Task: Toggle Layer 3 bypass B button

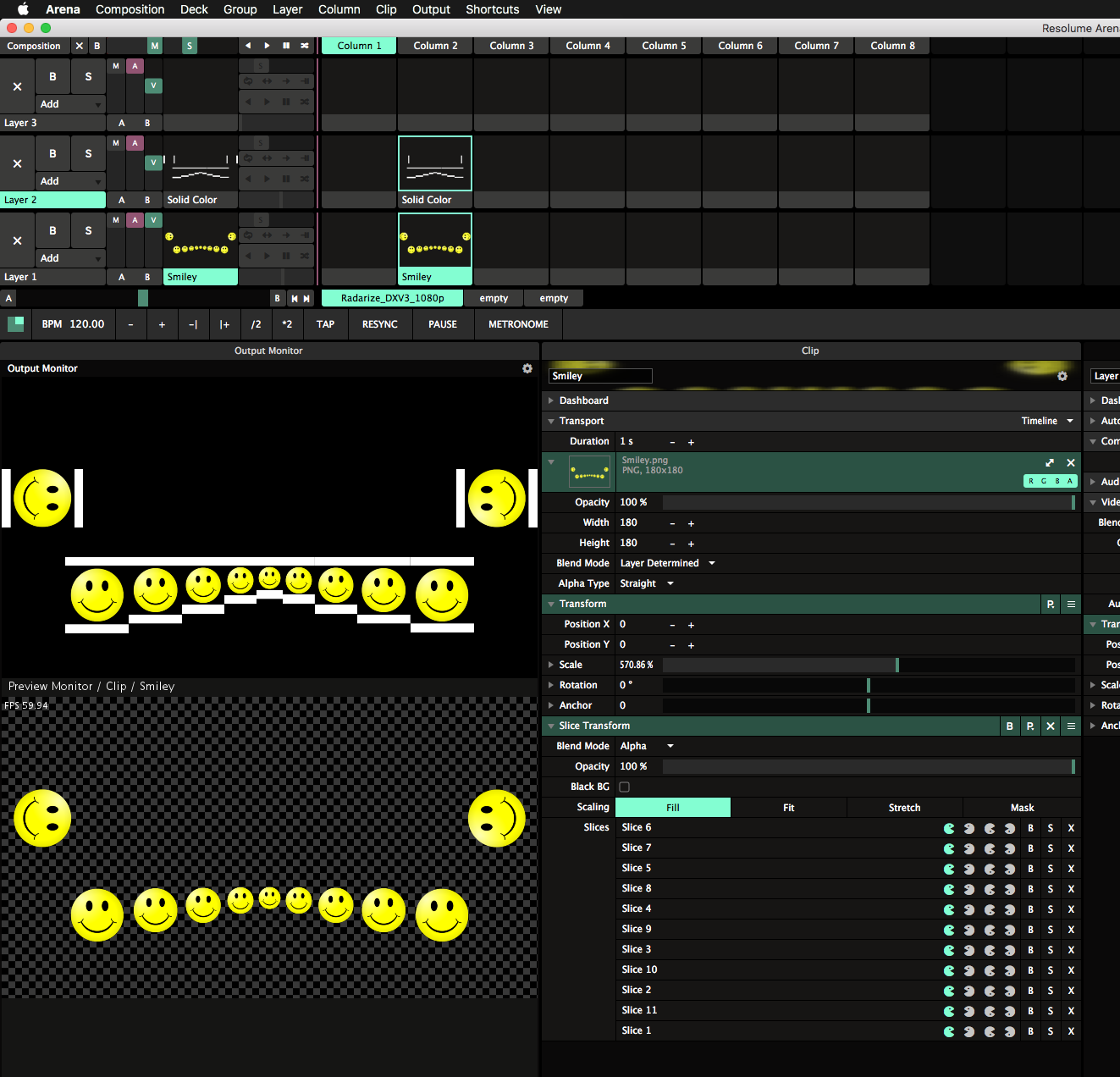Action: [52, 76]
